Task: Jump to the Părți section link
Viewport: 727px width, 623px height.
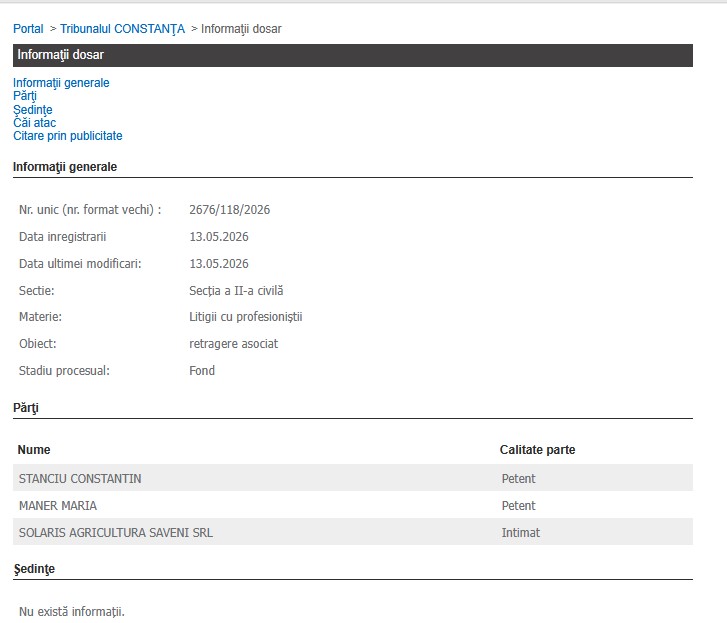Action: [x=25, y=96]
